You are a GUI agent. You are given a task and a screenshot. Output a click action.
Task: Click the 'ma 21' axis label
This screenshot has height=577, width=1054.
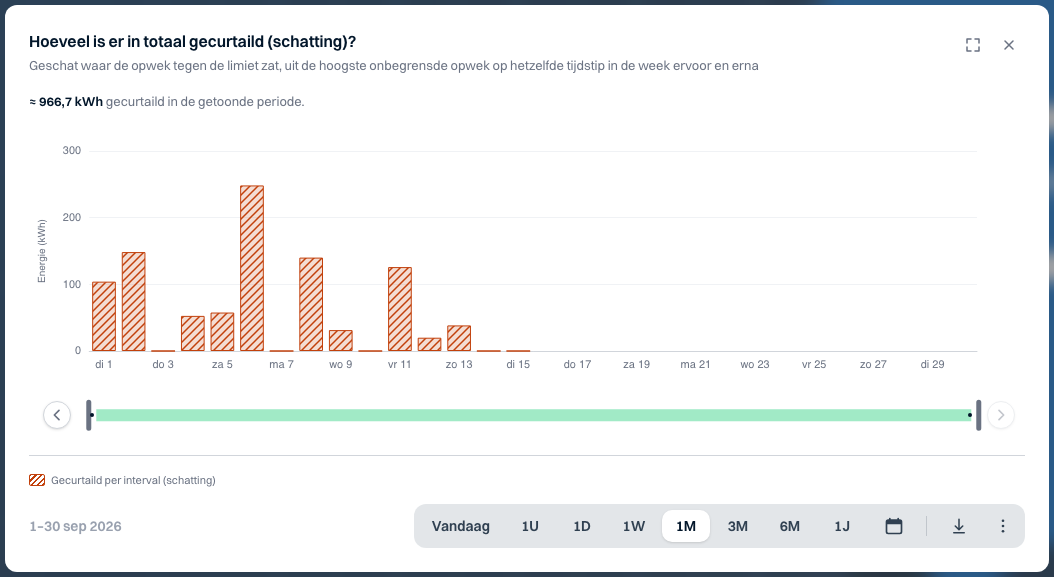(x=695, y=364)
